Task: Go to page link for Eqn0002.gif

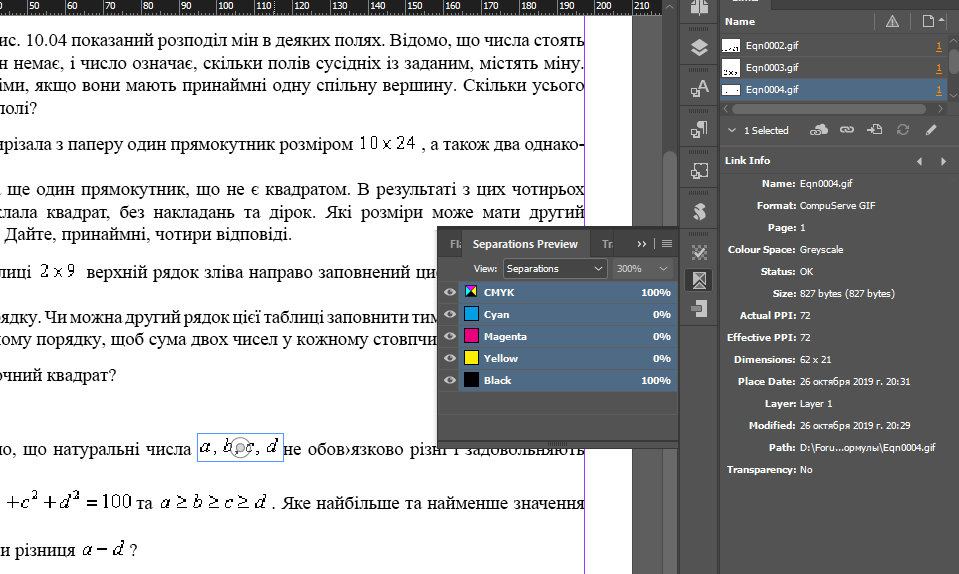Action: click(939, 46)
